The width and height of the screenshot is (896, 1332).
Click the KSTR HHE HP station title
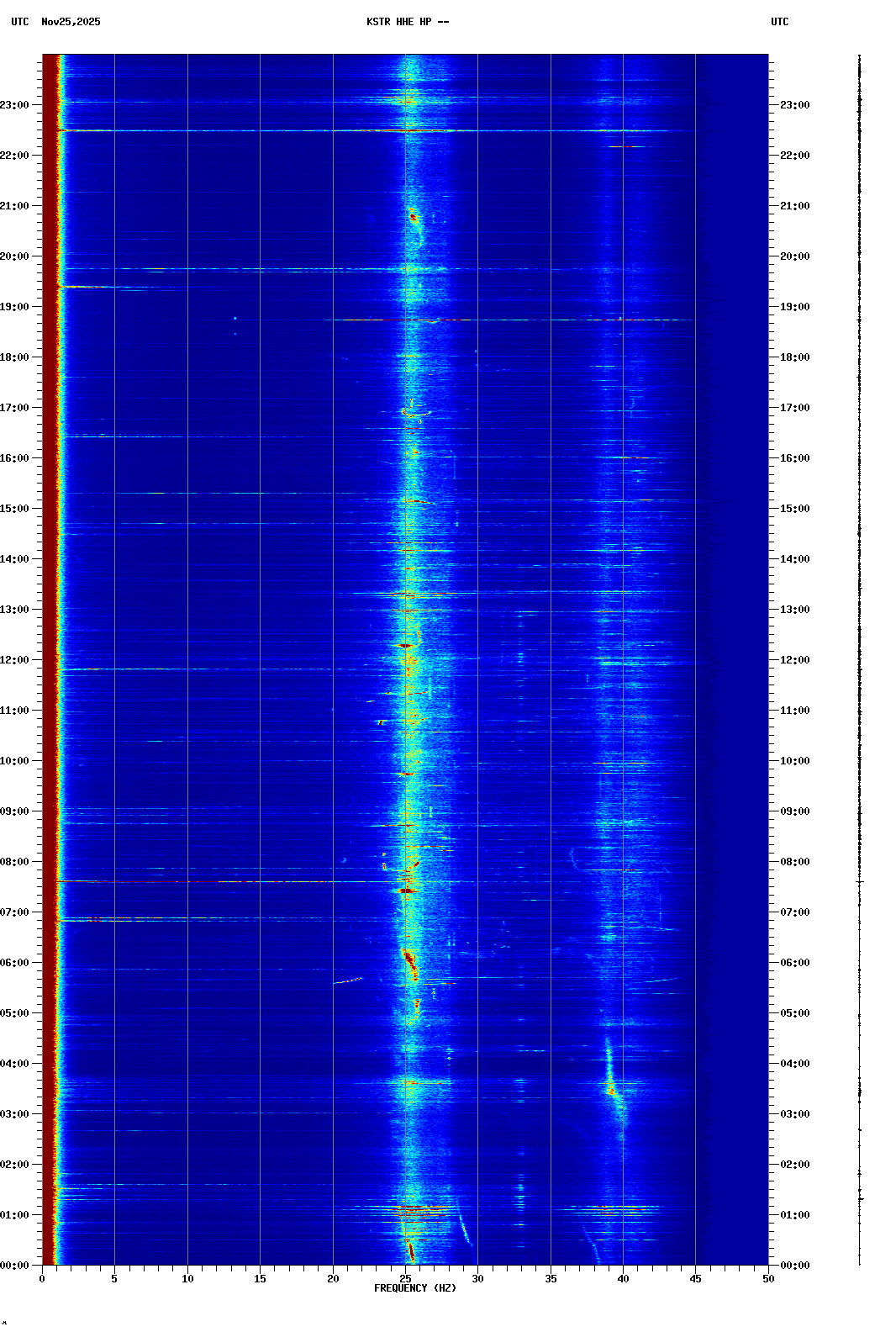408,22
